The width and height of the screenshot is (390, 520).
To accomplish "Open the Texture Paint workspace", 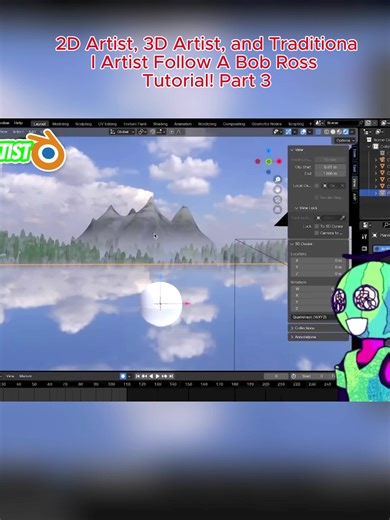I will coord(135,124).
